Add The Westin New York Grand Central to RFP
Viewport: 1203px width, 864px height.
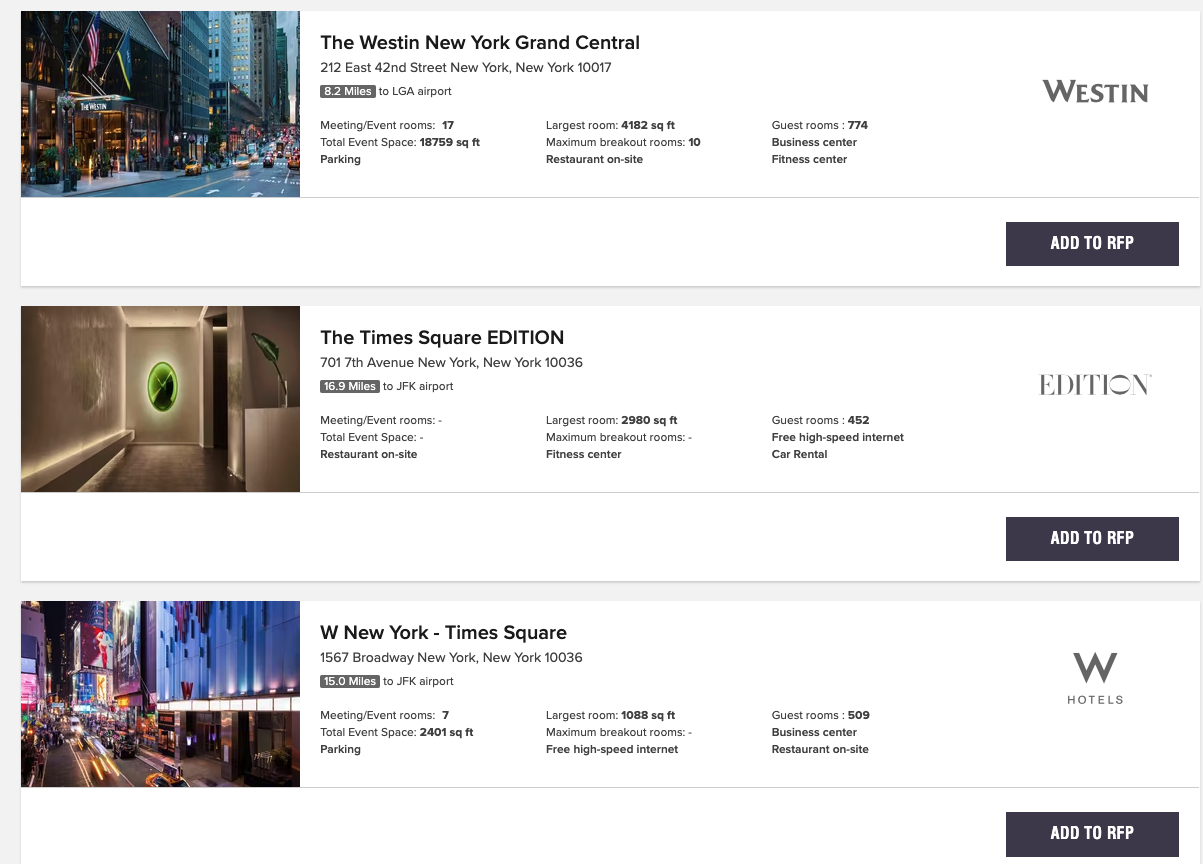tap(1091, 243)
